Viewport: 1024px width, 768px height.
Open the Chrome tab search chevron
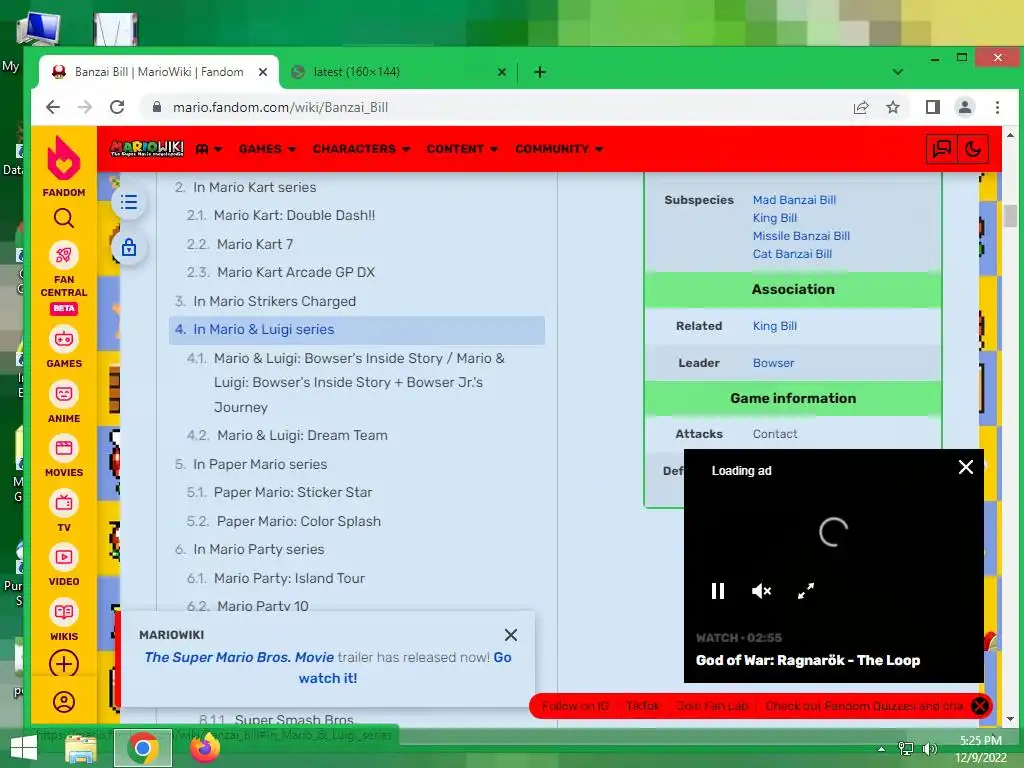(x=898, y=72)
